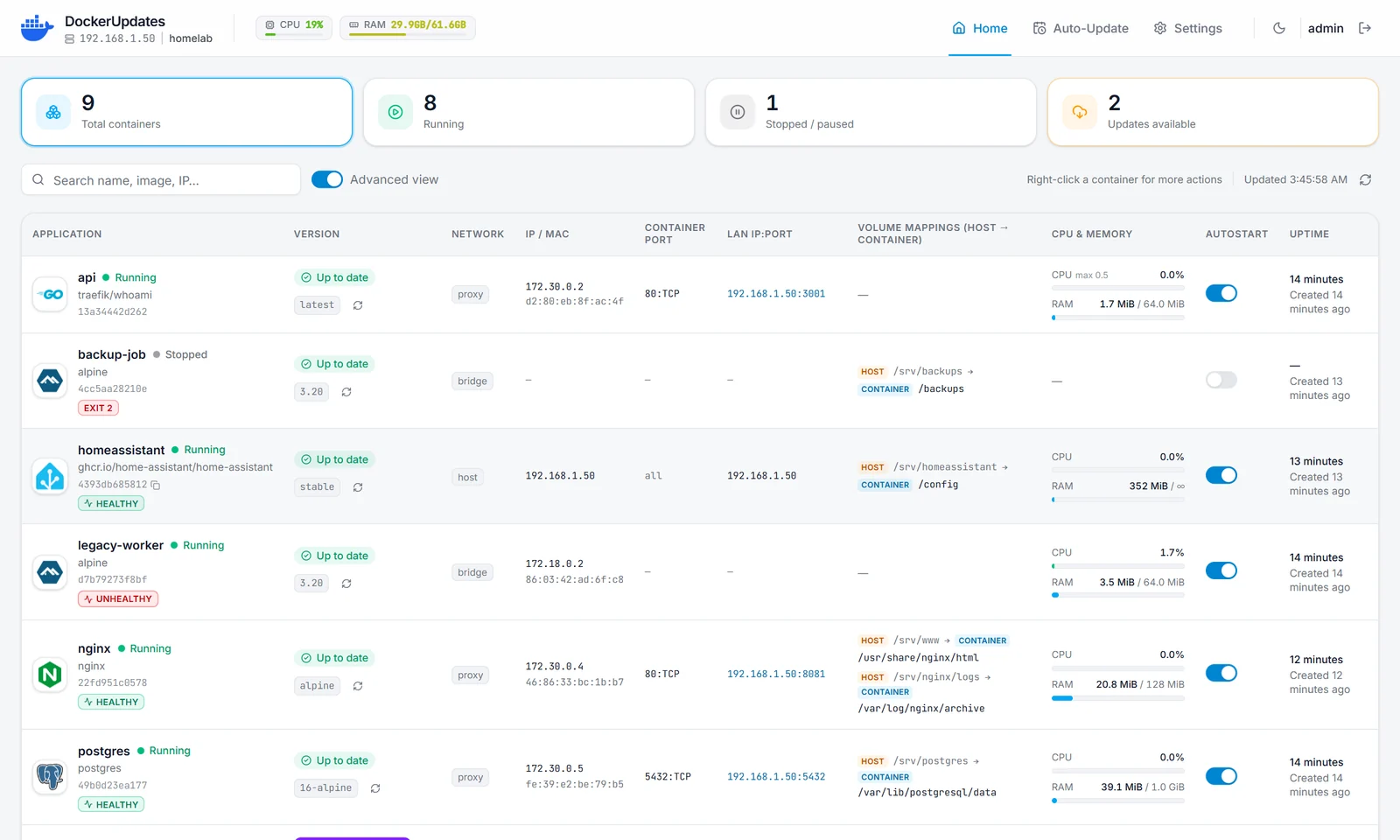Click the DockerUpdates whale logo
Image resolution: width=1400 pixels, height=840 pixels.
tap(37, 28)
